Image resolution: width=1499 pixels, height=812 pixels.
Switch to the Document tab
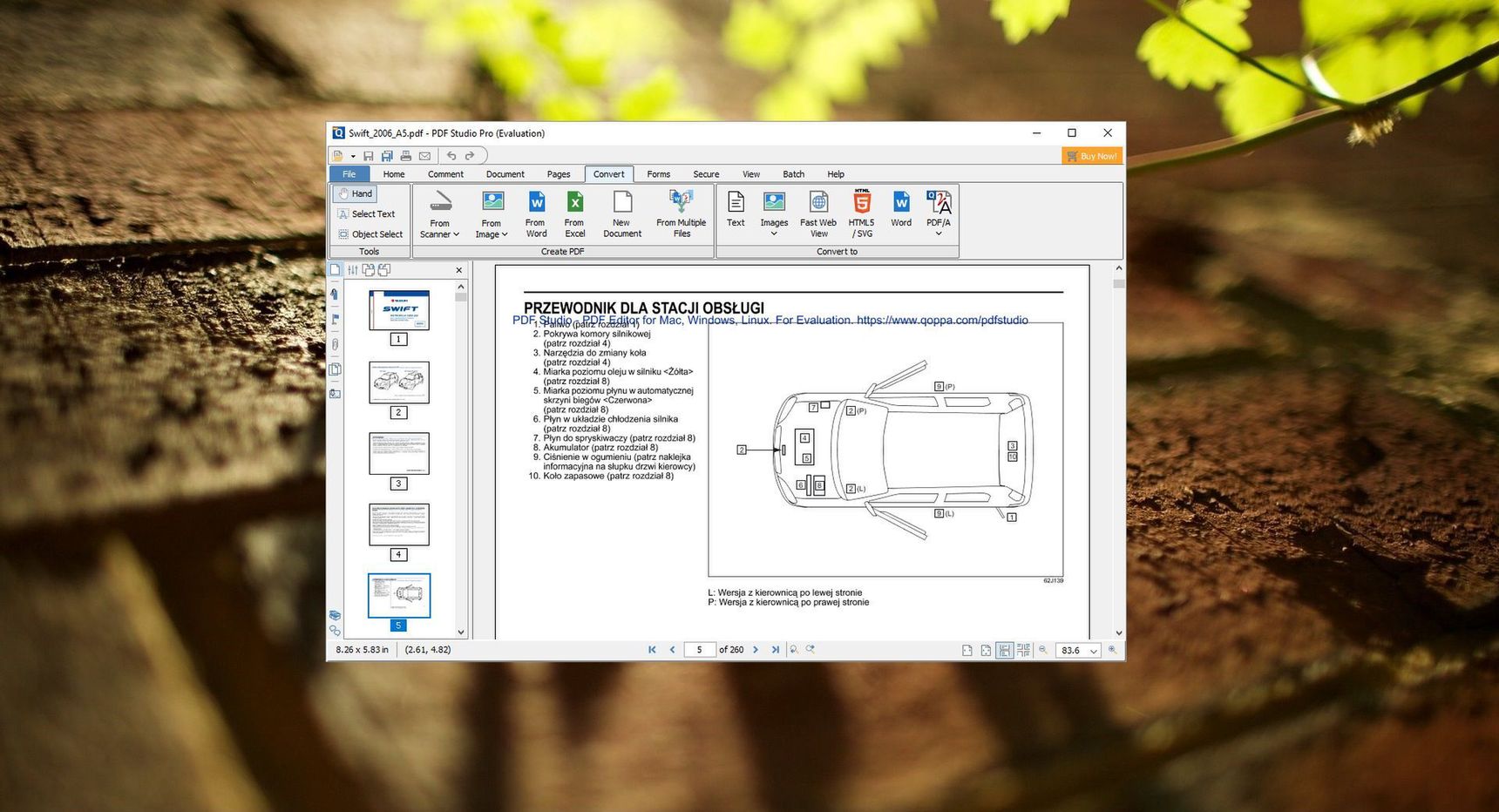(505, 174)
